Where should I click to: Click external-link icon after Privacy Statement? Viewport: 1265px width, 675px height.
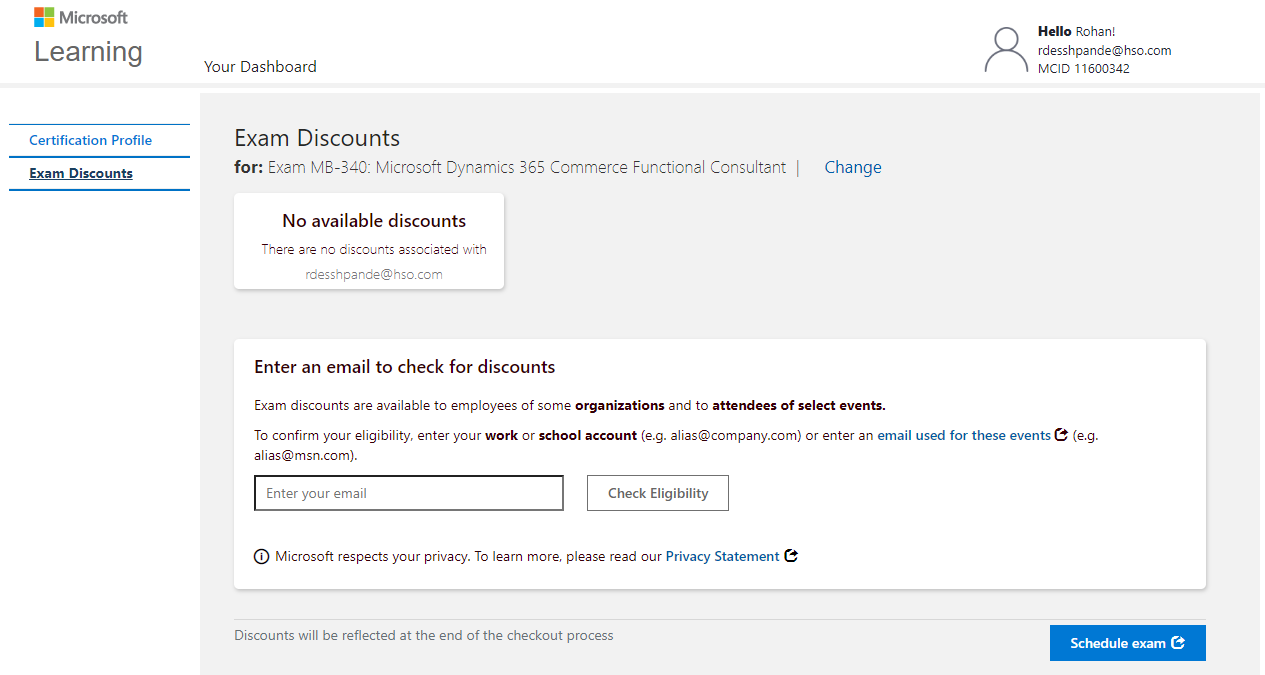pos(791,556)
